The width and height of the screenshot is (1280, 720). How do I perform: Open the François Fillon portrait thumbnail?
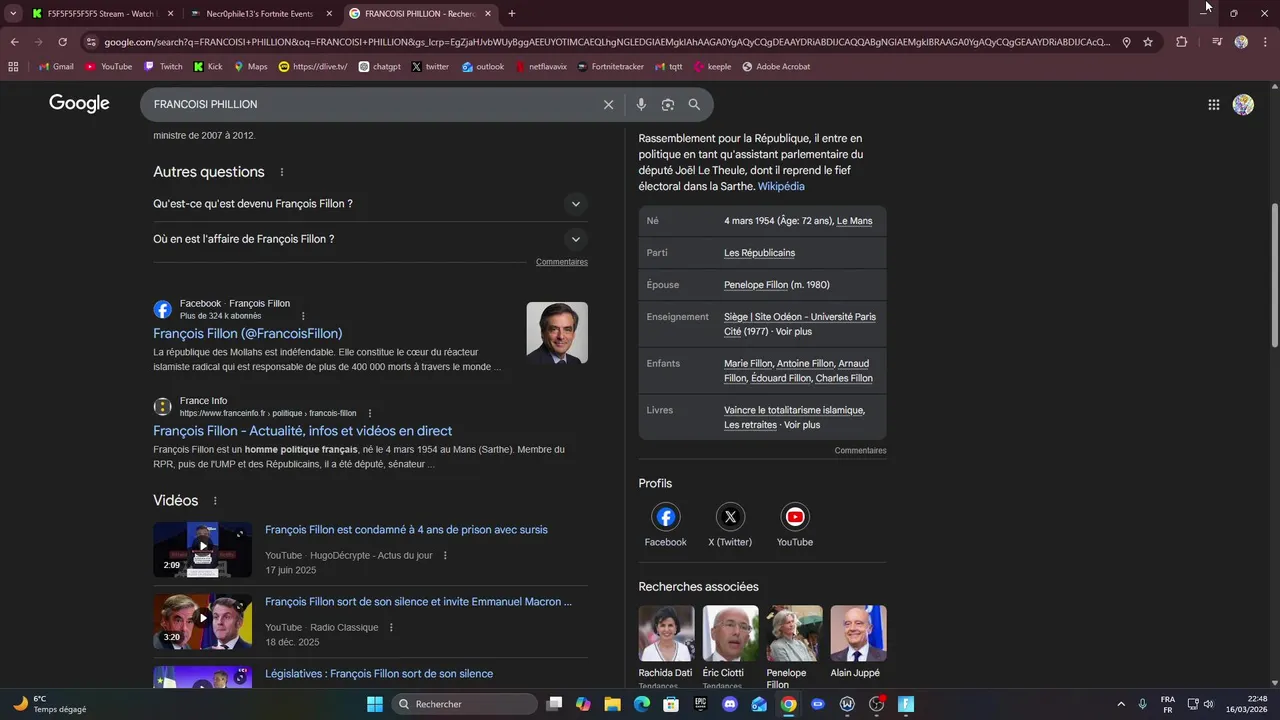557,333
